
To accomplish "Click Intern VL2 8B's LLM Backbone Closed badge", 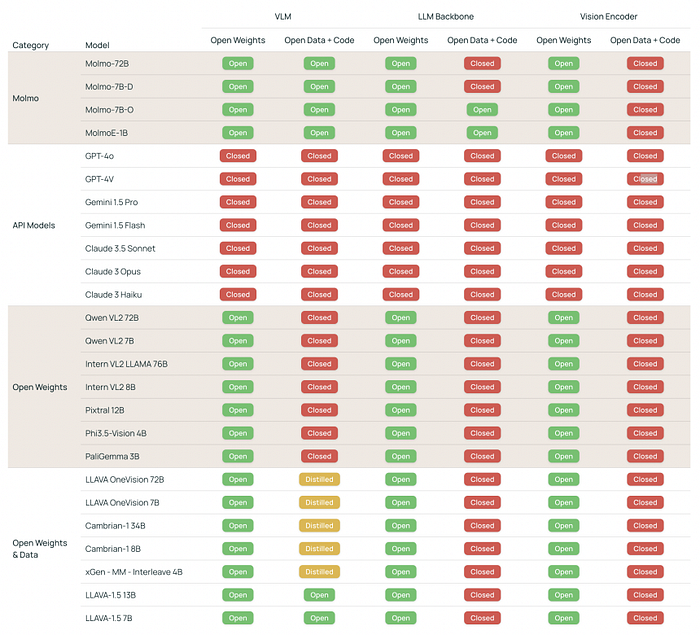I will pos(482,387).
